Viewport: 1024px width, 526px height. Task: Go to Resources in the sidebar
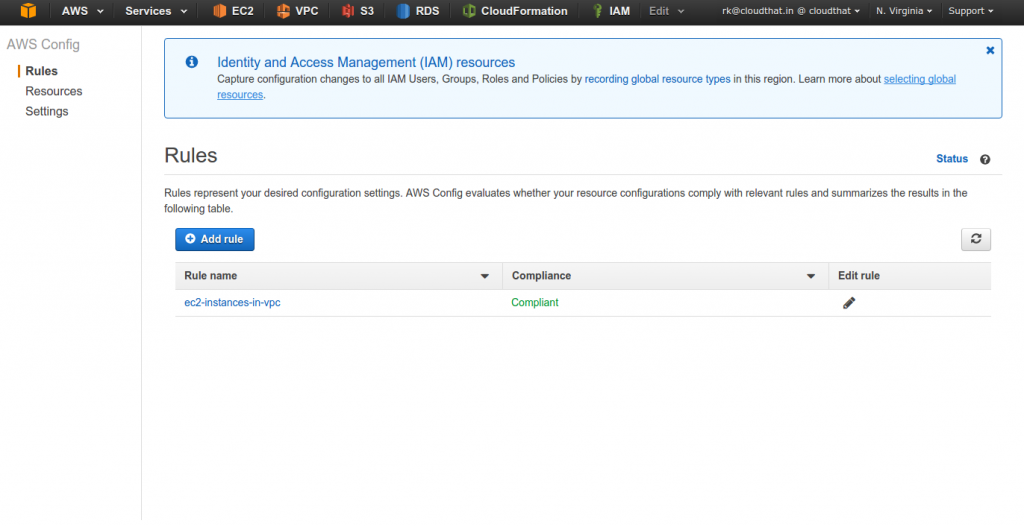[x=54, y=91]
